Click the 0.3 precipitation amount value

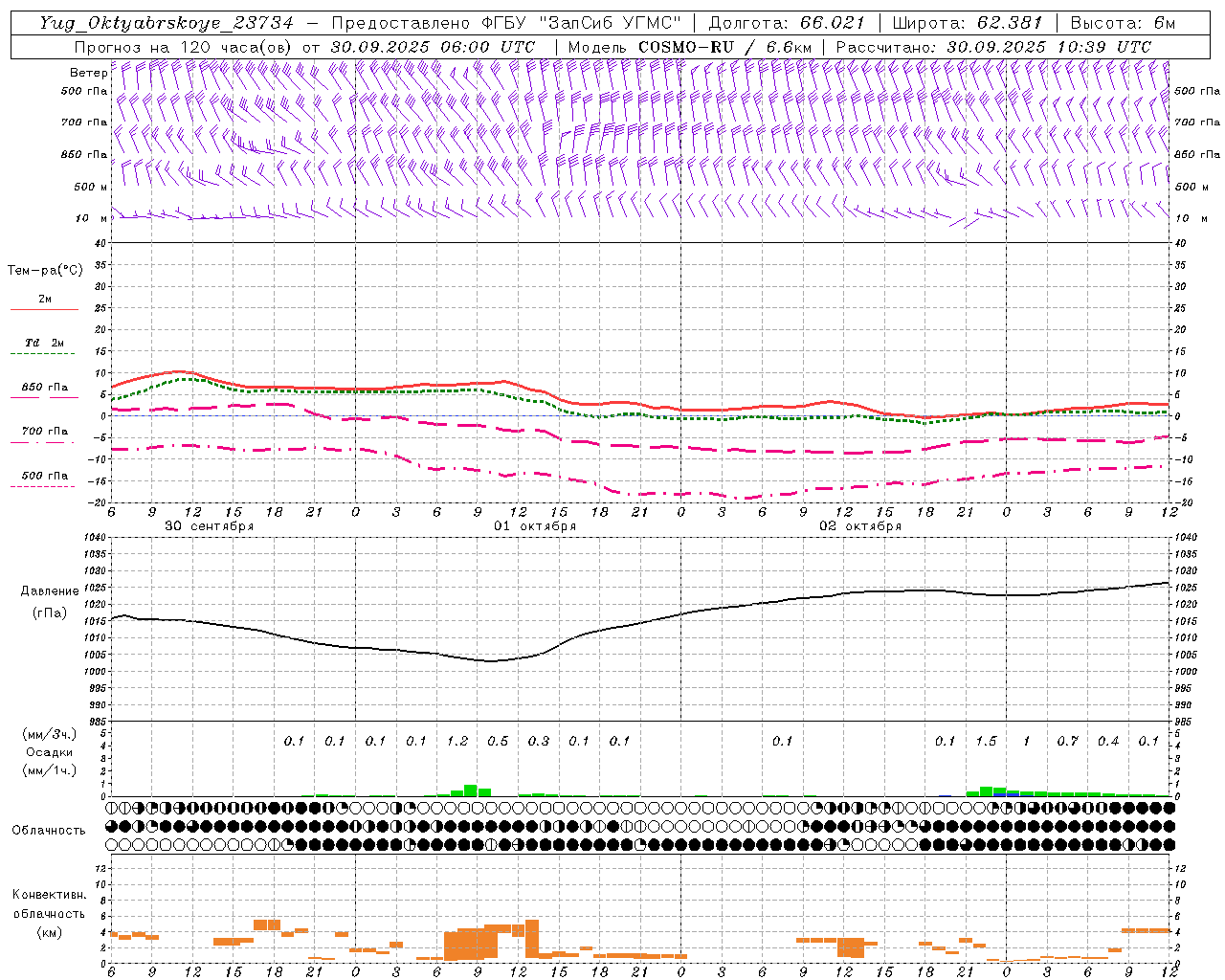point(539,741)
